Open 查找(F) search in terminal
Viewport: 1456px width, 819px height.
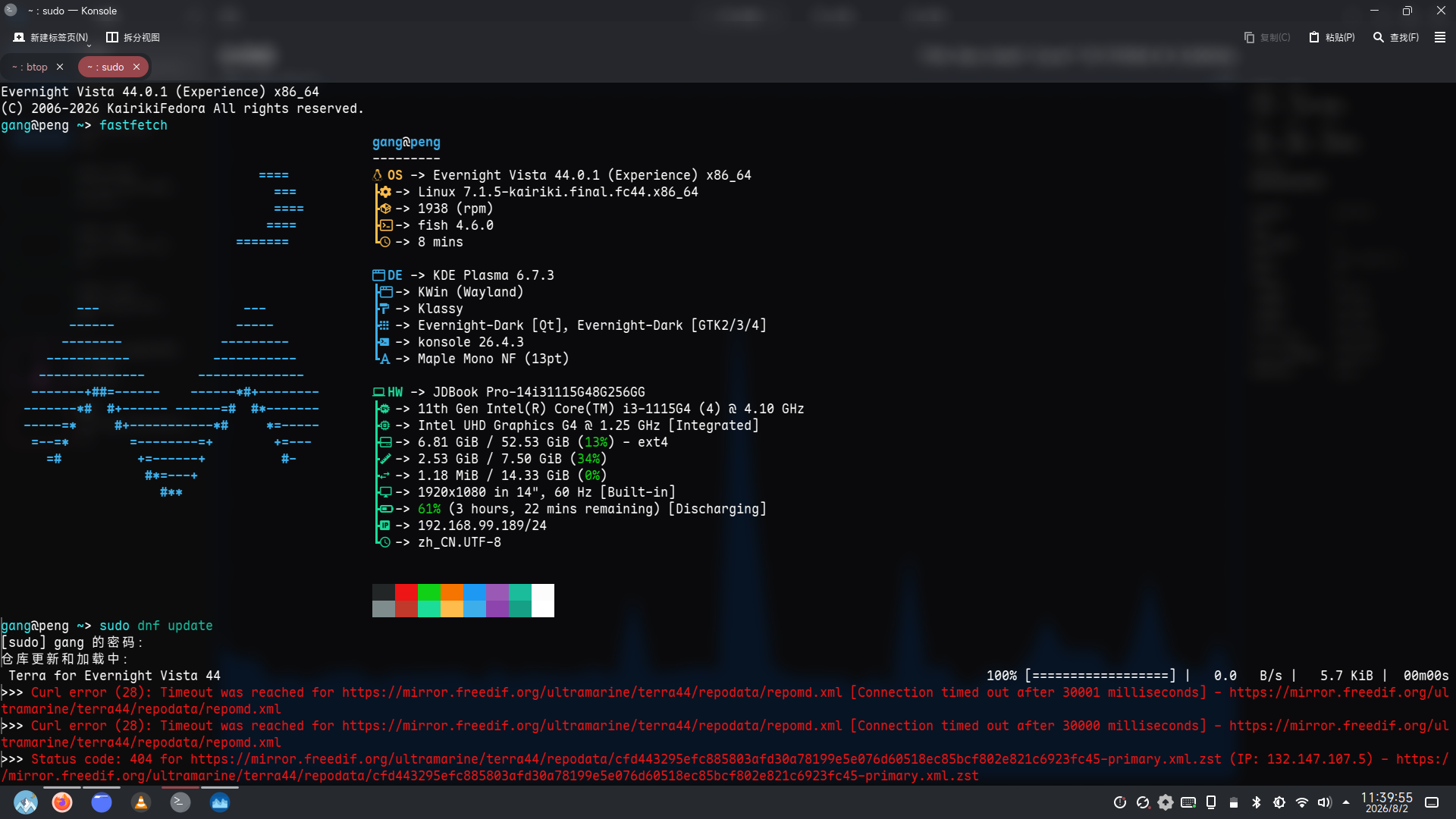tap(1396, 37)
